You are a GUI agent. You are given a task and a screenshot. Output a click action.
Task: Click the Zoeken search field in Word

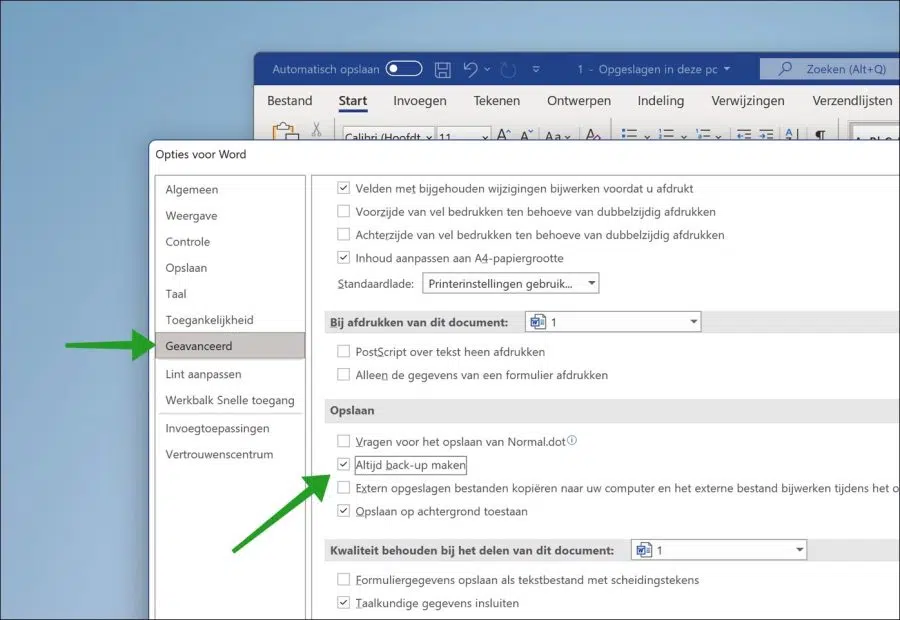830,69
